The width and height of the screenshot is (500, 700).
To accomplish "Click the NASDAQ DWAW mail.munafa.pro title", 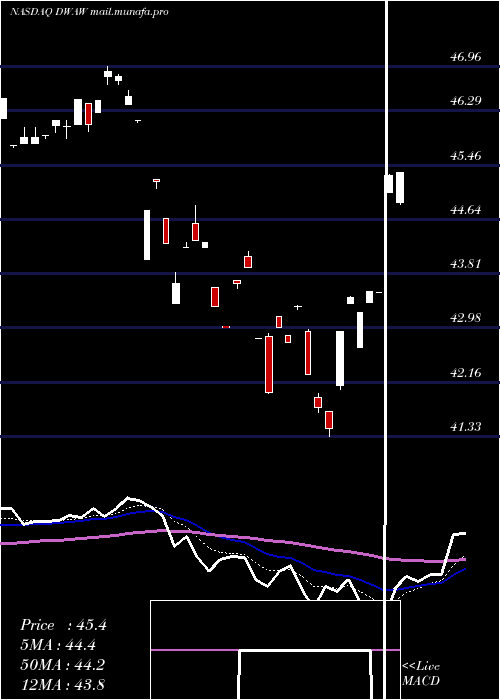I will point(89,12).
